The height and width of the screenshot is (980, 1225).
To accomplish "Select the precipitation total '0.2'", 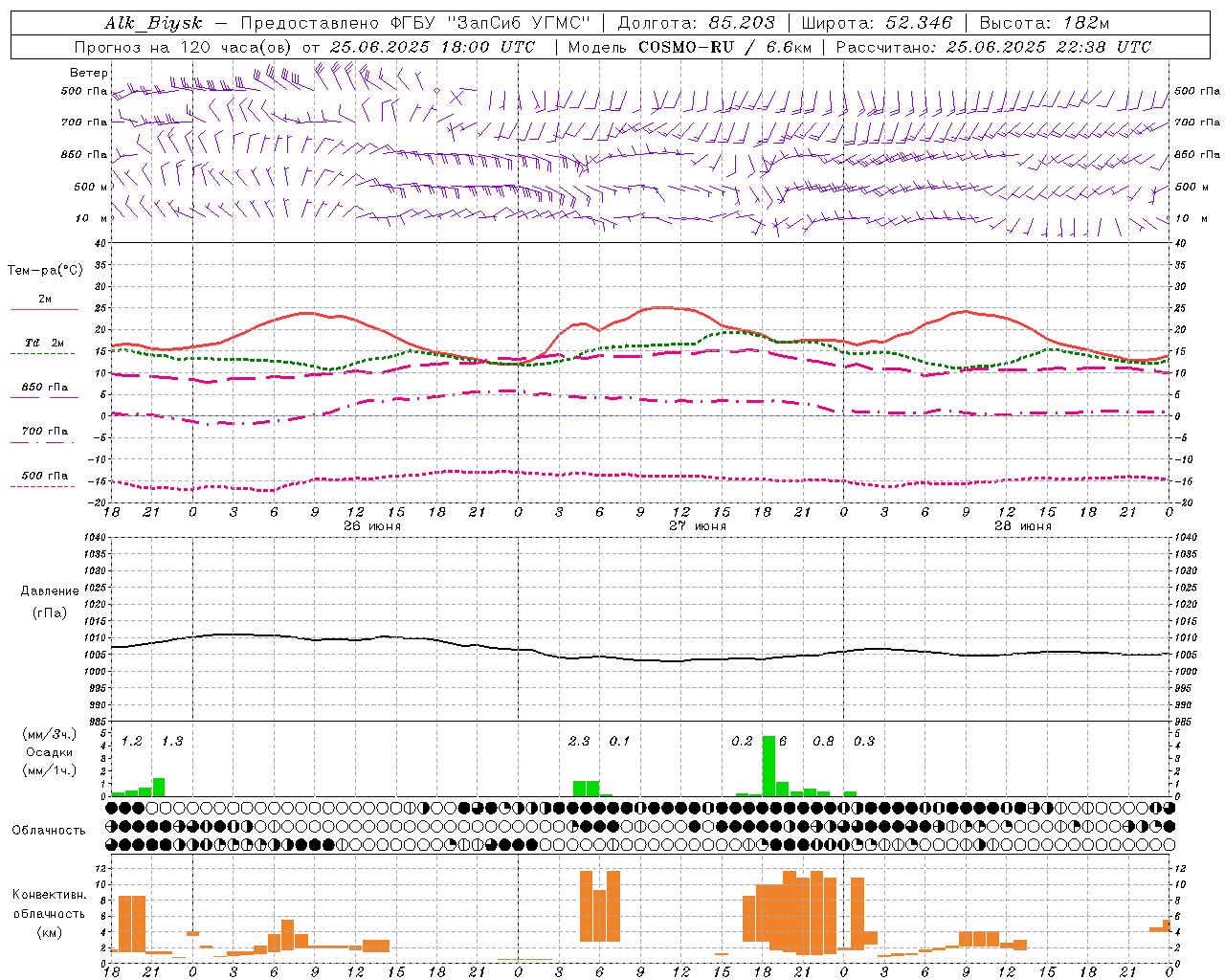I will (742, 742).
